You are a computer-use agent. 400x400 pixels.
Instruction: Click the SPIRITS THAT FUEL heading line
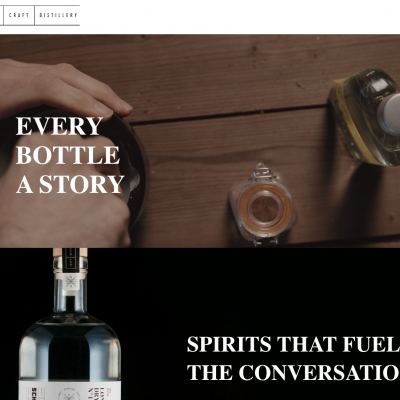click(x=293, y=344)
